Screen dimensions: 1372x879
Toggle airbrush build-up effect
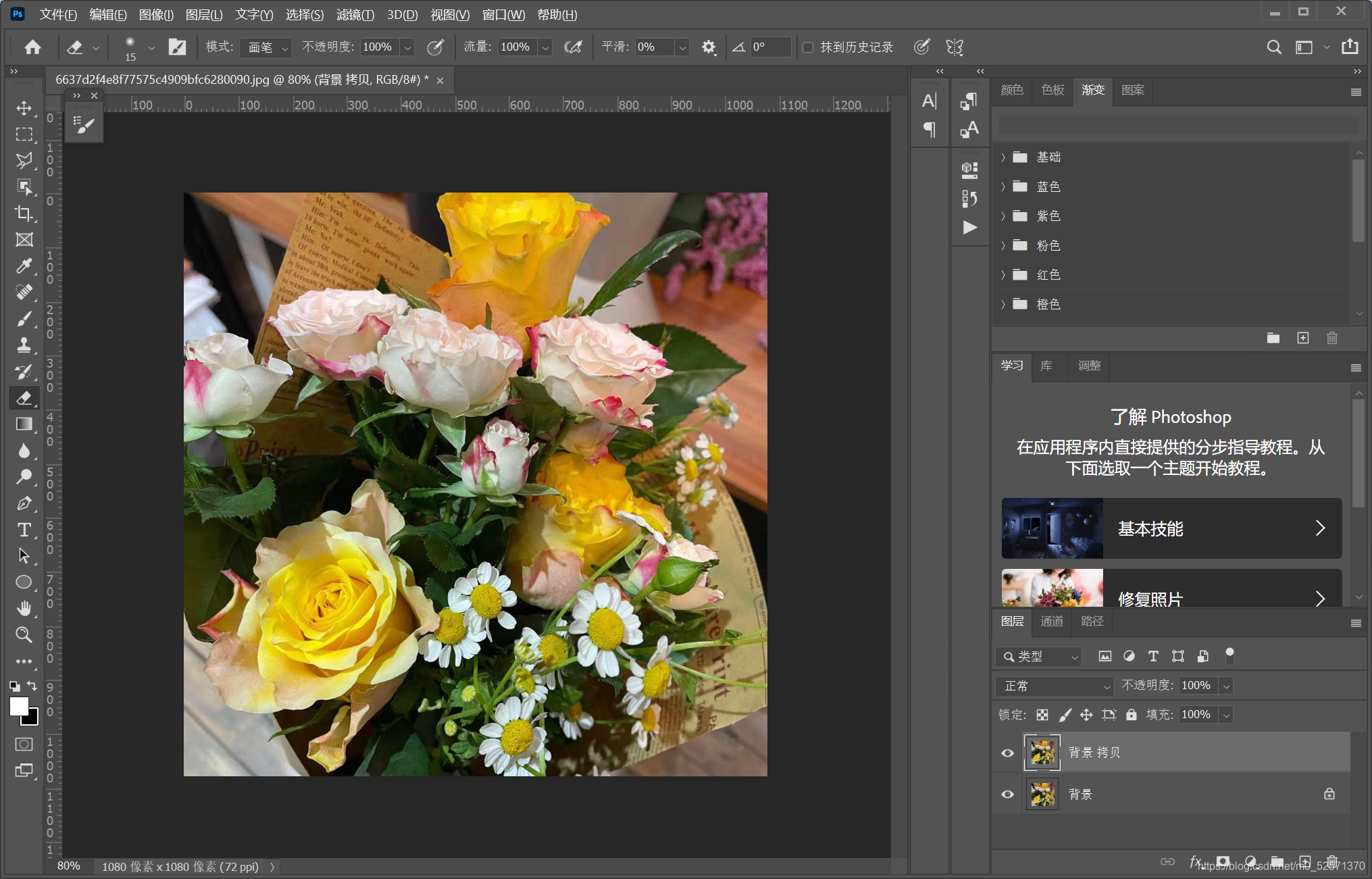(573, 47)
